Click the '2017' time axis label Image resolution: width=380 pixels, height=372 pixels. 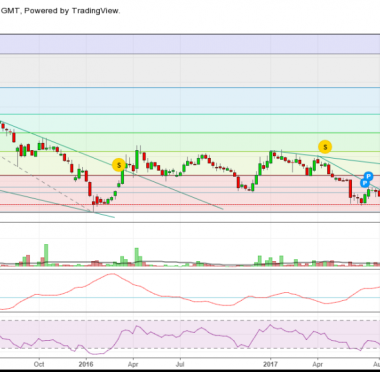click(x=271, y=364)
